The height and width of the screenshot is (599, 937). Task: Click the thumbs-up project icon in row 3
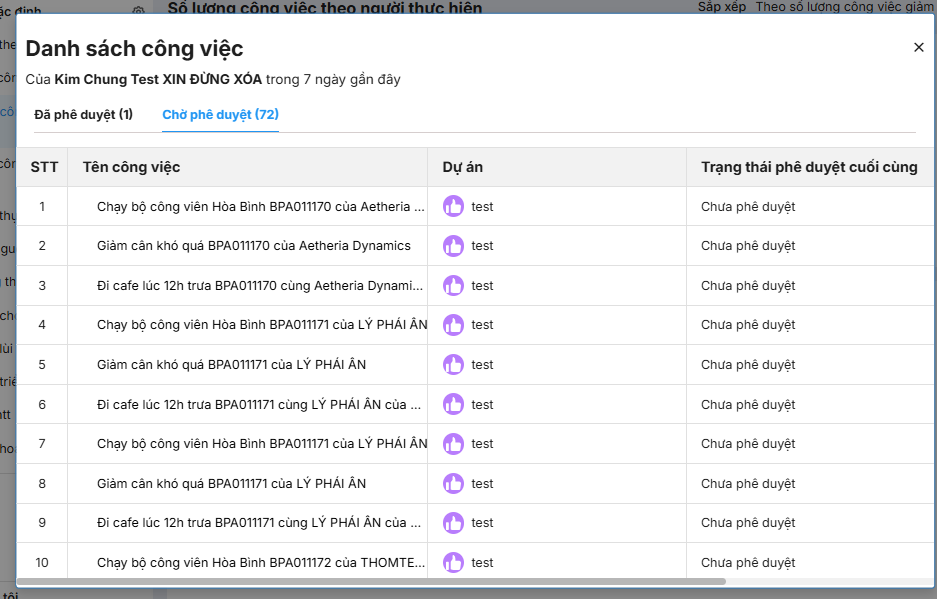pyautogui.click(x=453, y=286)
